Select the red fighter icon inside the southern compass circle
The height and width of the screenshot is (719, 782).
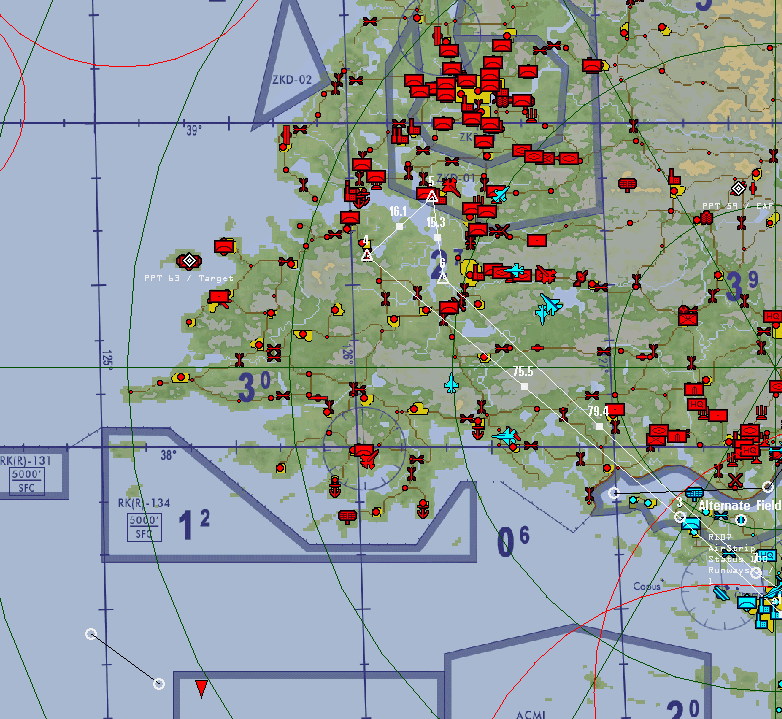(x=370, y=458)
